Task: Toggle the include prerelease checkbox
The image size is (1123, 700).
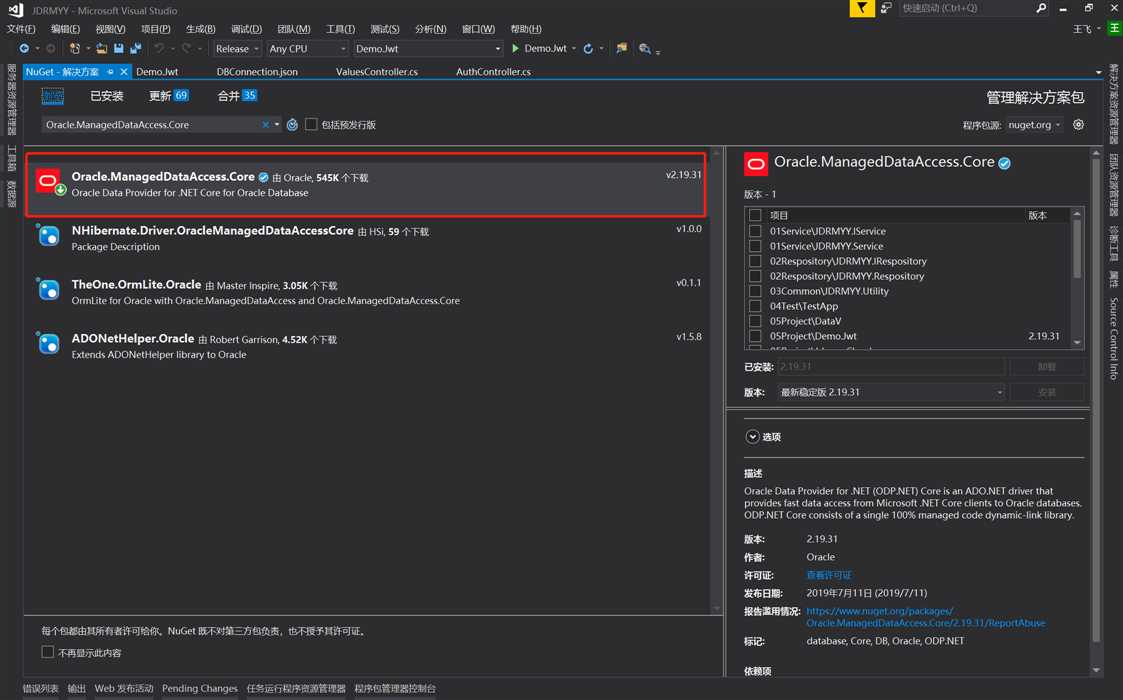Action: pos(311,124)
